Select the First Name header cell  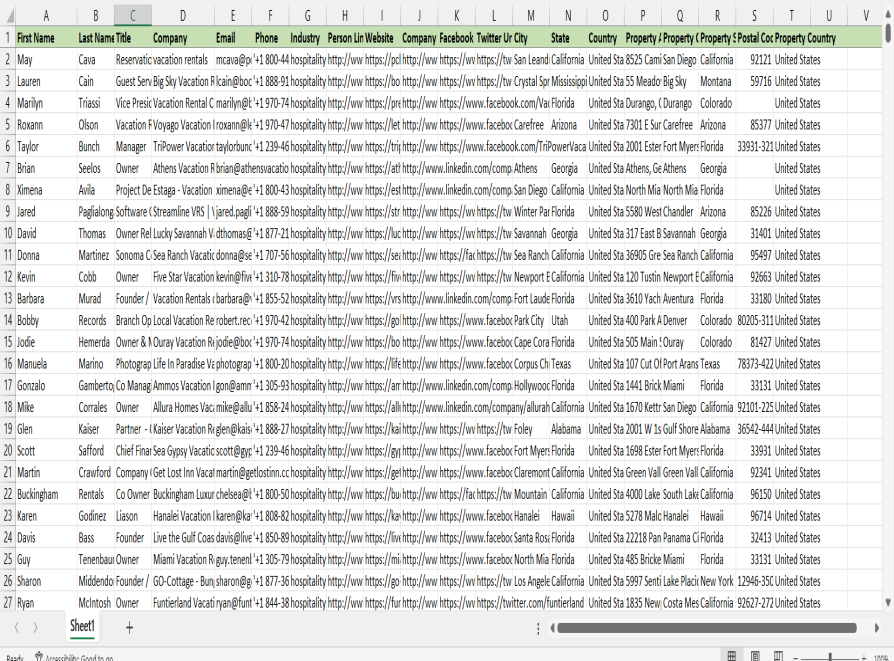point(45,37)
